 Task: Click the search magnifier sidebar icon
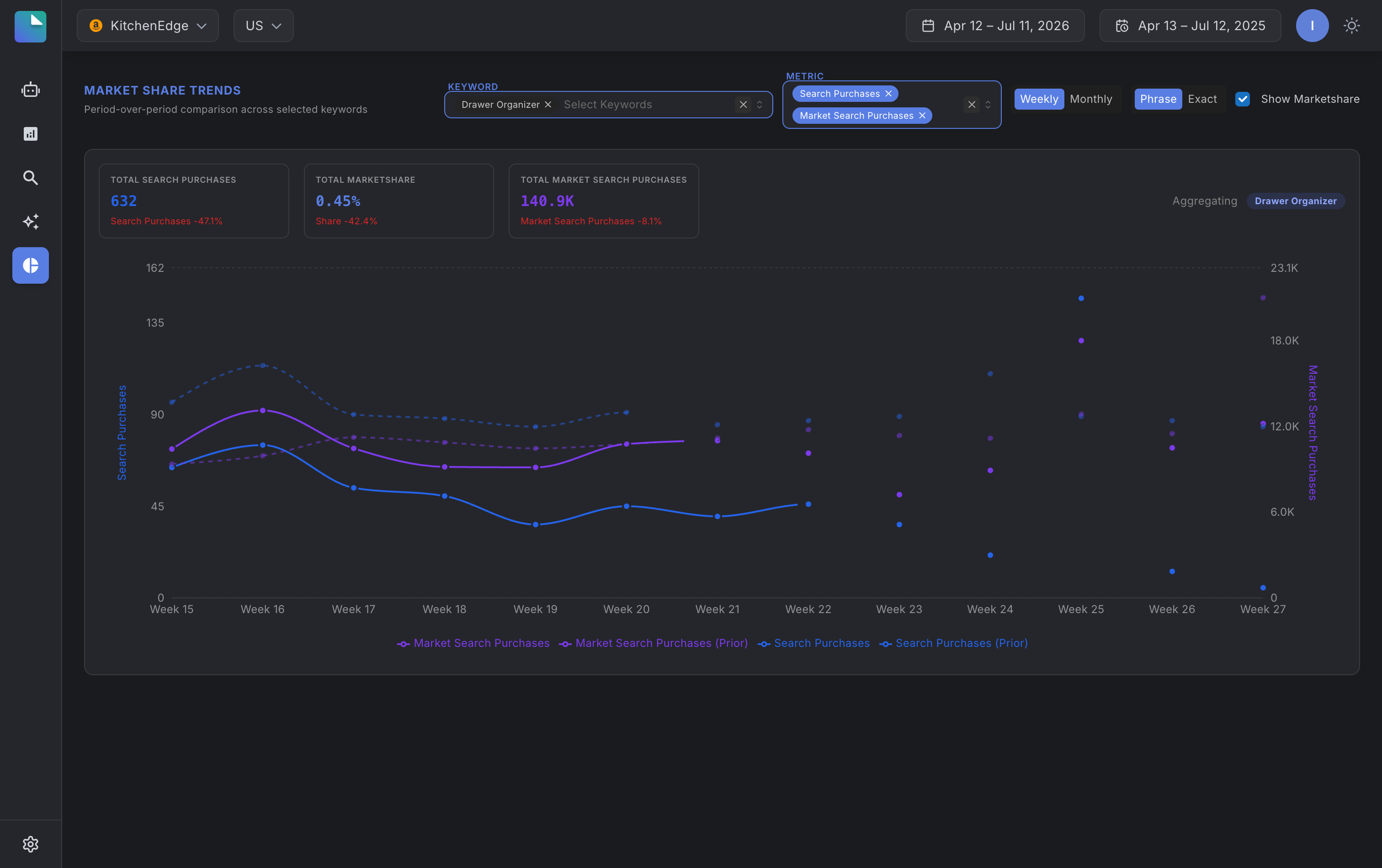tap(31, 178)
